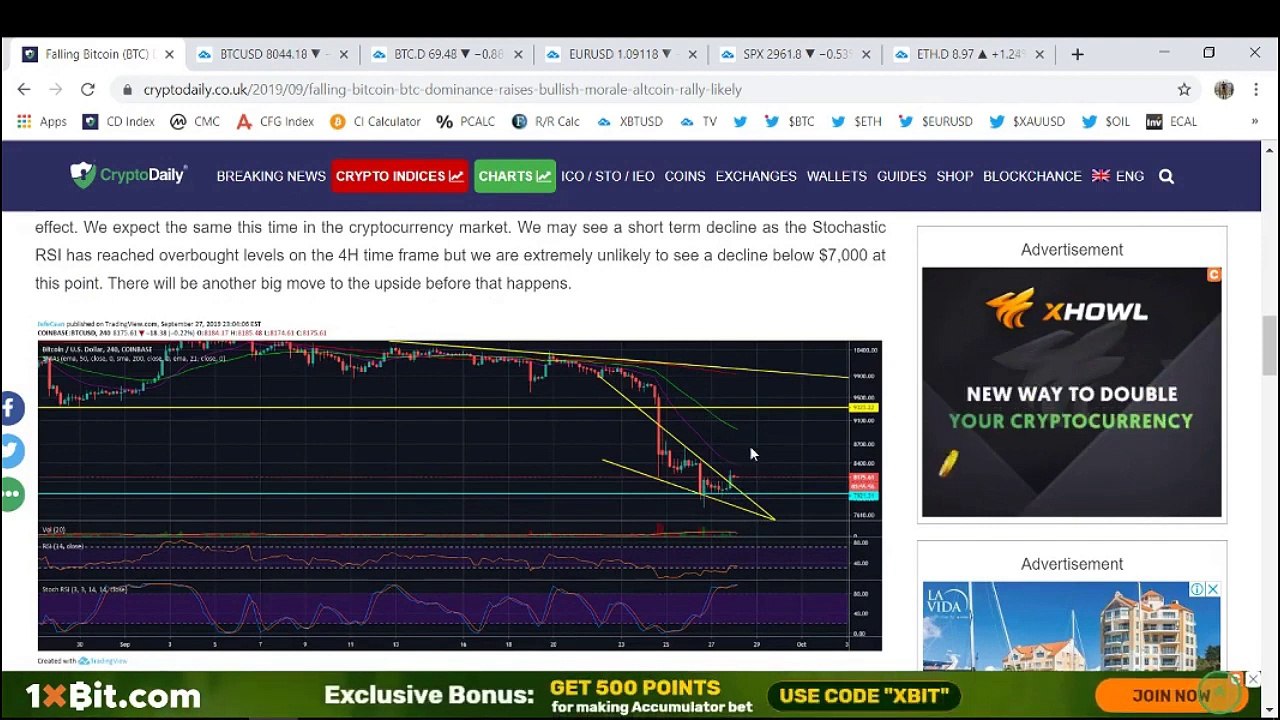1280x720 pixels.
Task: Open the CI Calculator bookmark
Action: click(376, 122)
